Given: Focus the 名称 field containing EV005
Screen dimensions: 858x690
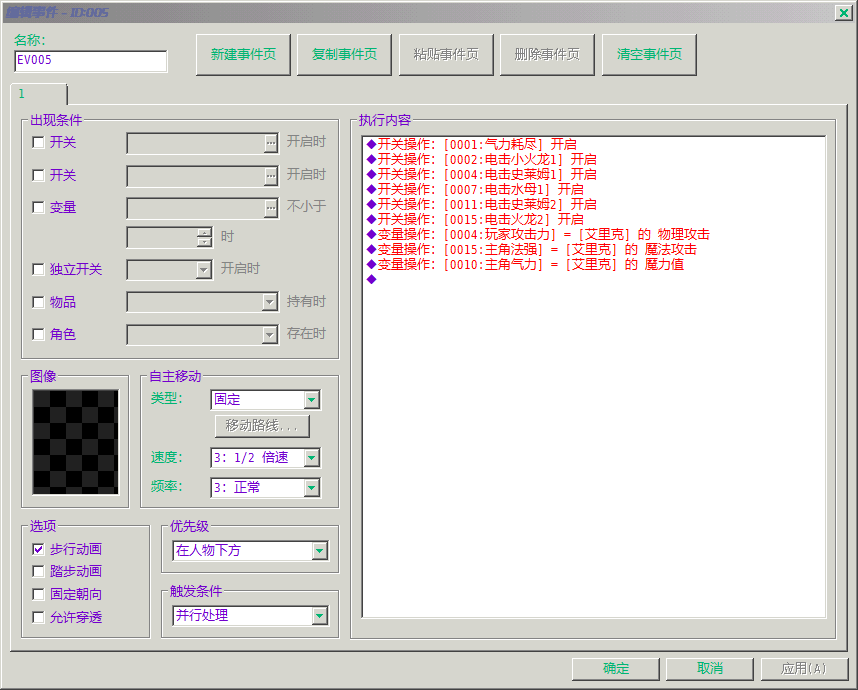Looking at the screenshot, I should 91,61.
